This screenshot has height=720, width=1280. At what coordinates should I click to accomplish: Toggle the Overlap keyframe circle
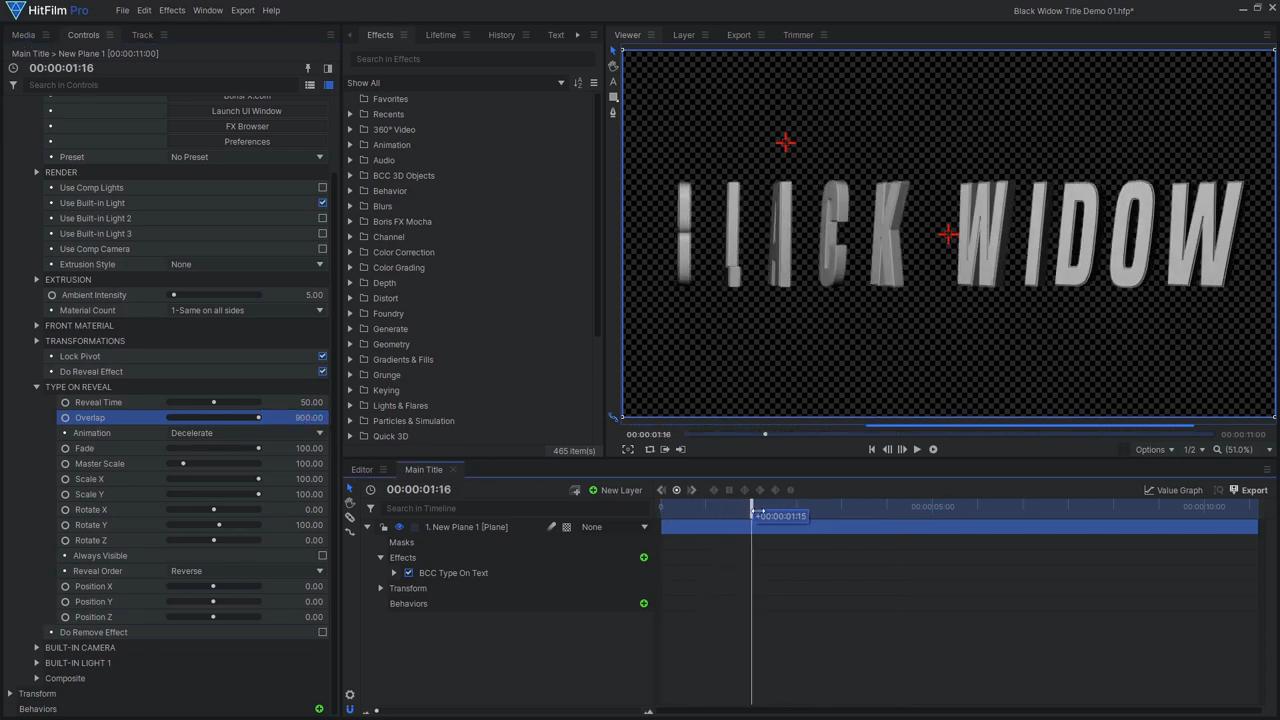65,418
